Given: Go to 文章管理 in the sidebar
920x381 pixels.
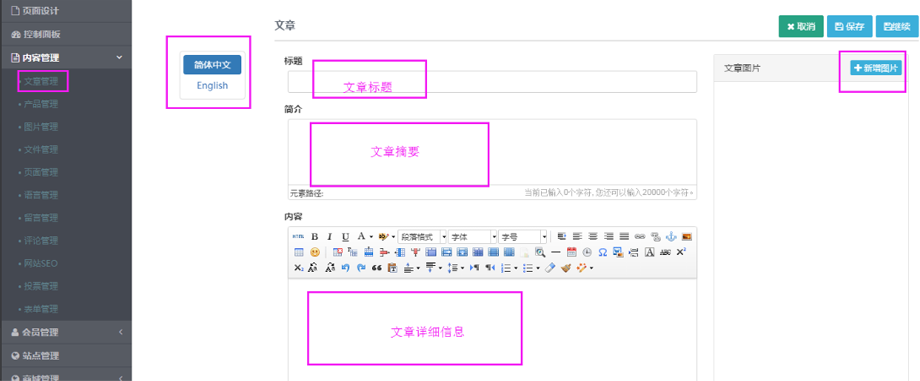Looking at the screenshot, I should pos(41,81).
